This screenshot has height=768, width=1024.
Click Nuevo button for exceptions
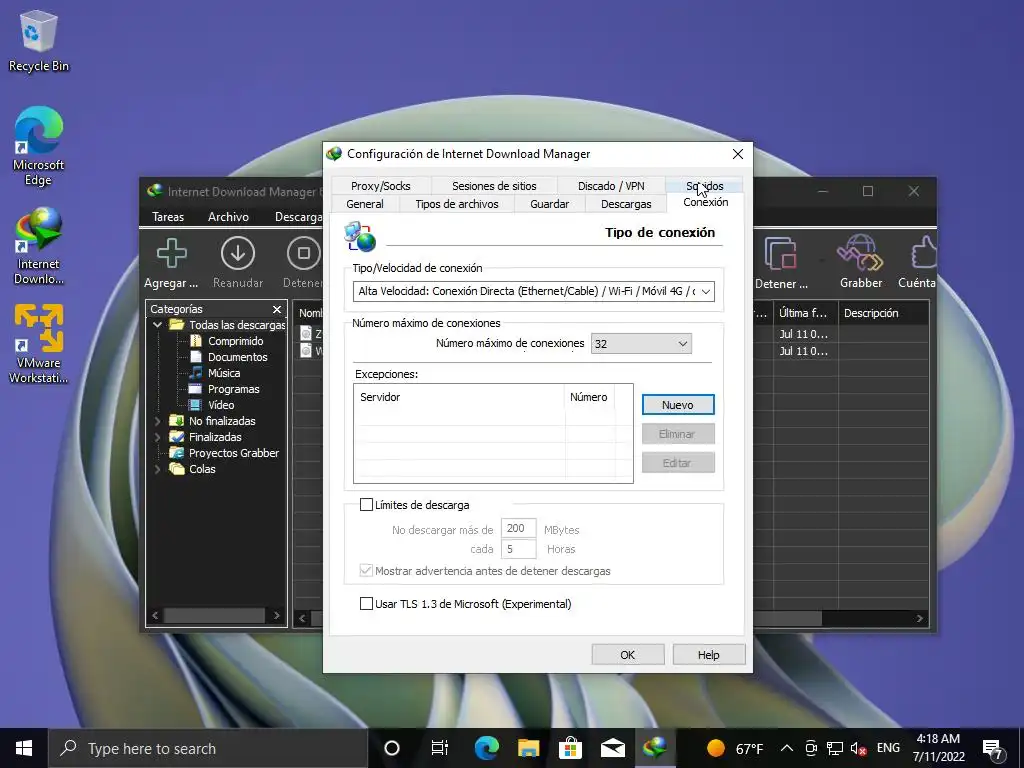tap(678, 405)
